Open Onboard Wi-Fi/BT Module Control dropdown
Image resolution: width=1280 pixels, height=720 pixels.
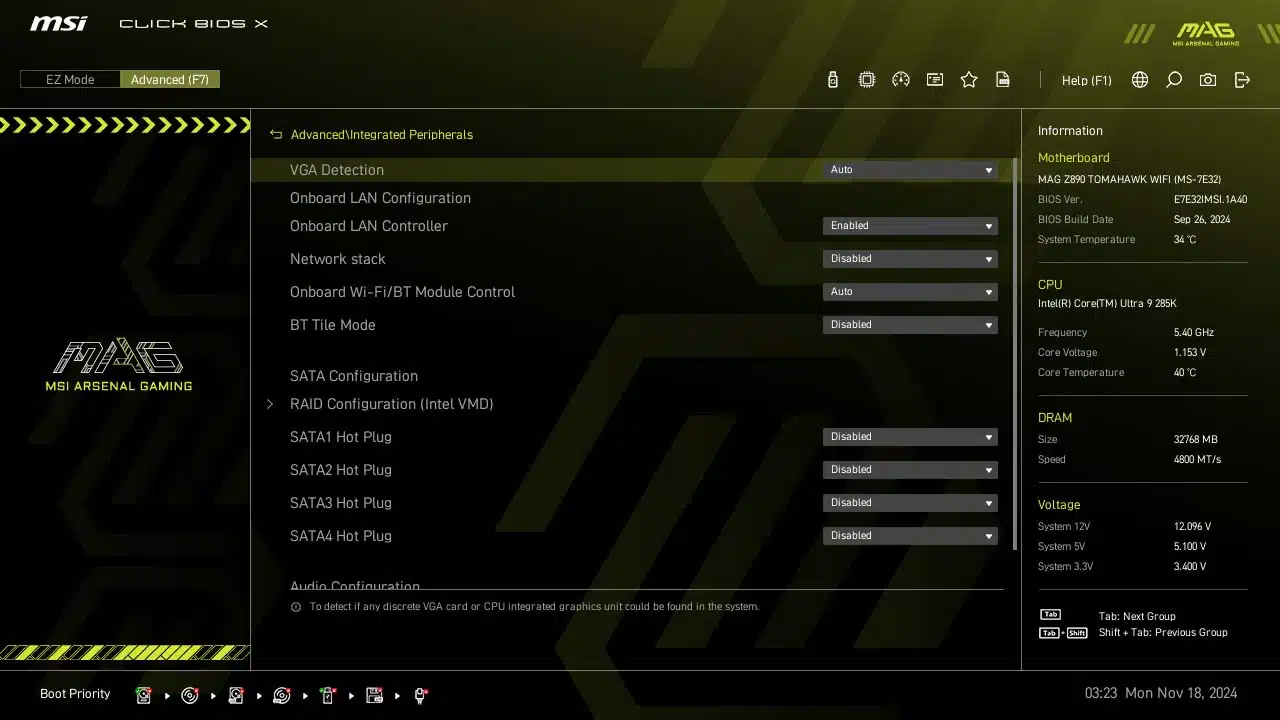(x=910, y=292)
